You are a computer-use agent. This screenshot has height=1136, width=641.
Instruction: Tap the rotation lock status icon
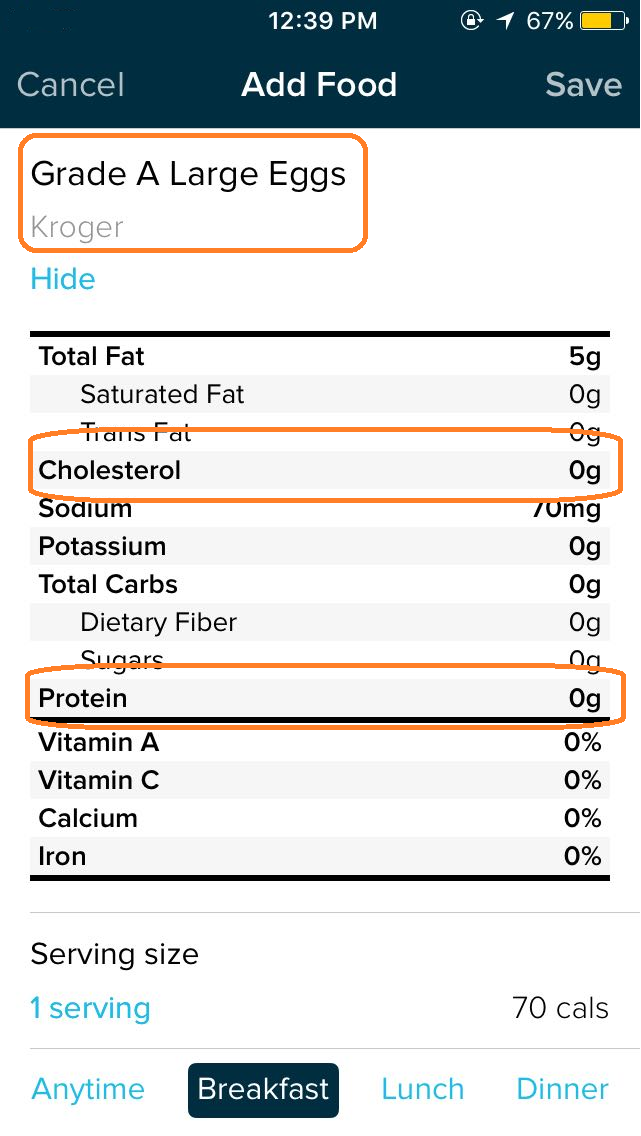(472, 21)
